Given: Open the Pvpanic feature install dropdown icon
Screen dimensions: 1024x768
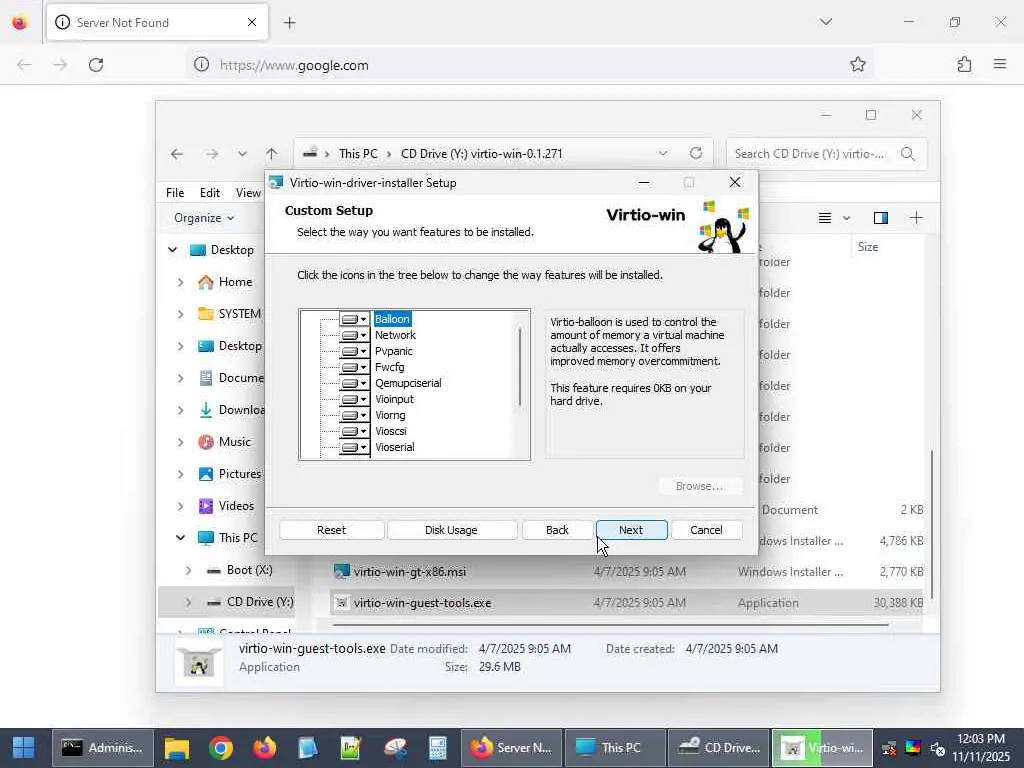Looking at the screenshot, I should pyautogui.click(x=354, y=351).
